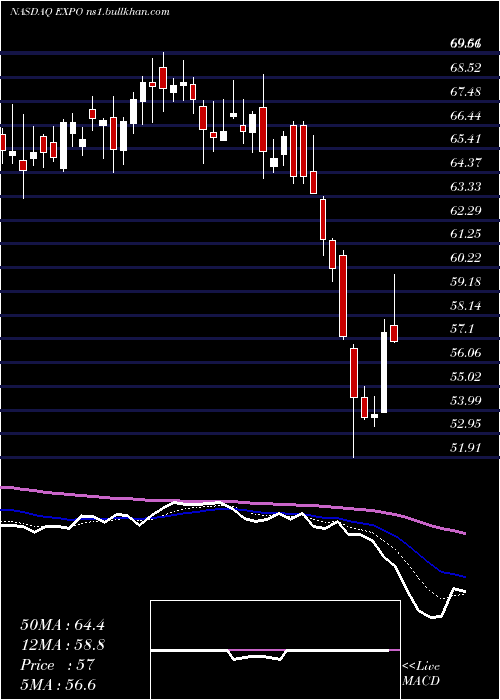The height and width of the screenshot is (700, 500).
Task: Click the 60.22 price axis label
Action: [x=466, y=258]
